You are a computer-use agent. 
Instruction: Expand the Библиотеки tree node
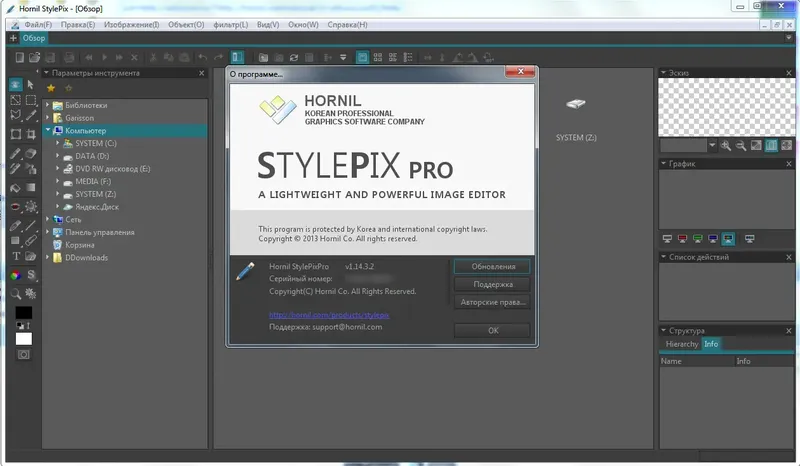(47, 105)
